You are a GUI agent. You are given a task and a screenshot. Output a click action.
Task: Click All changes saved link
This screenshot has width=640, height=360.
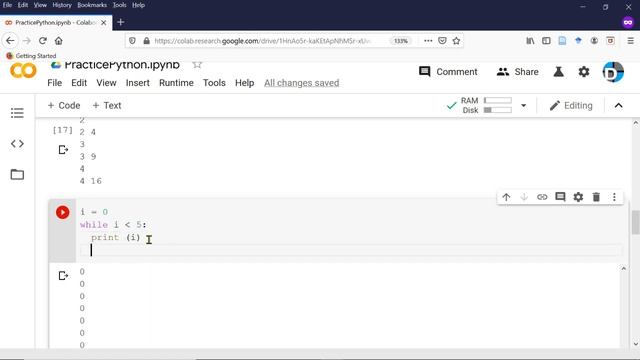[302, 83]
